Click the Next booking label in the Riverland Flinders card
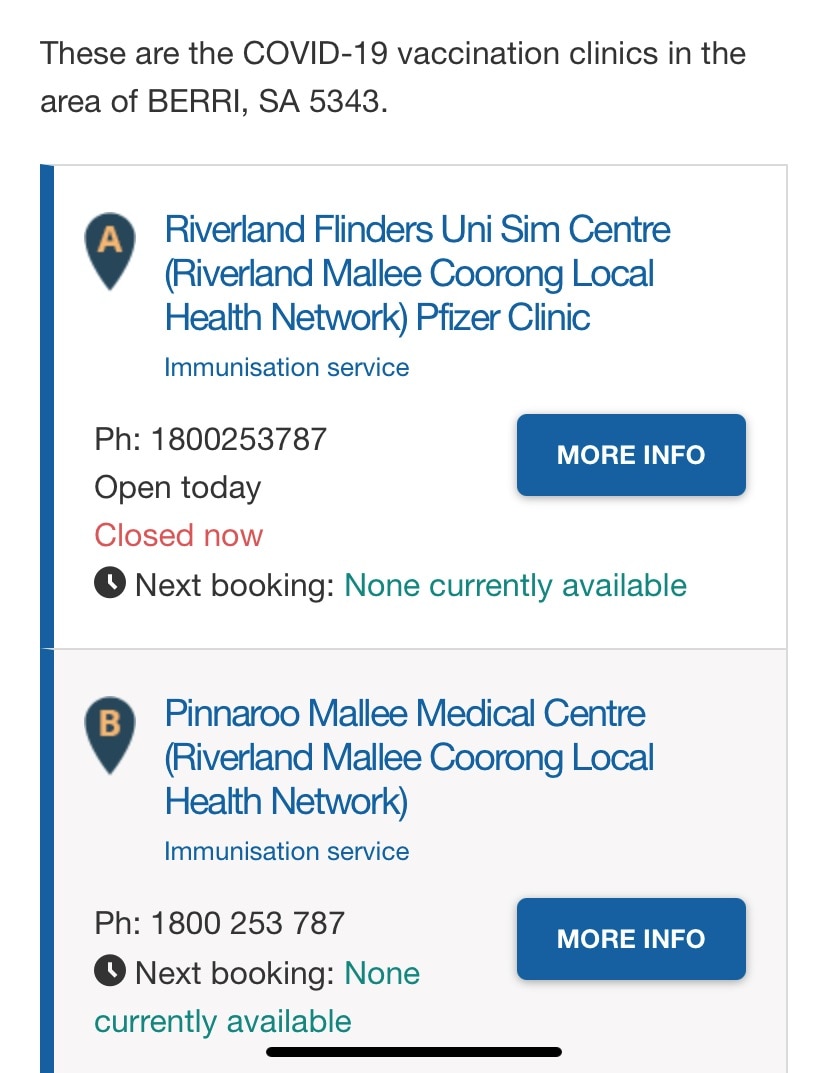The width and height of the screenshot is (828, 1073). pos(233,585)
